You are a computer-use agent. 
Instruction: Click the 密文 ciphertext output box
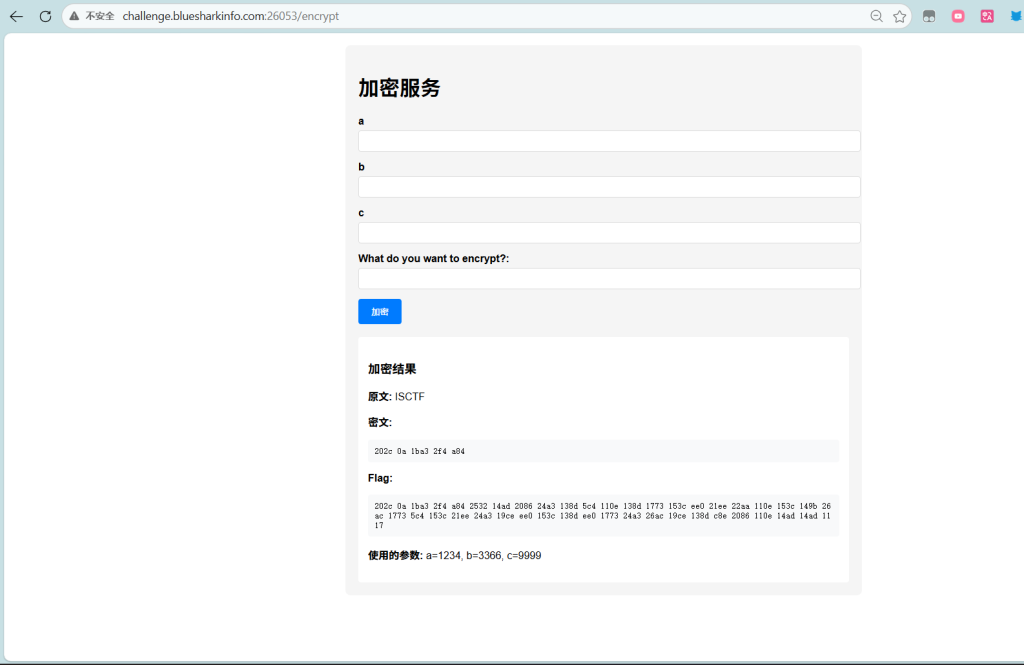[x=603, y=451]
